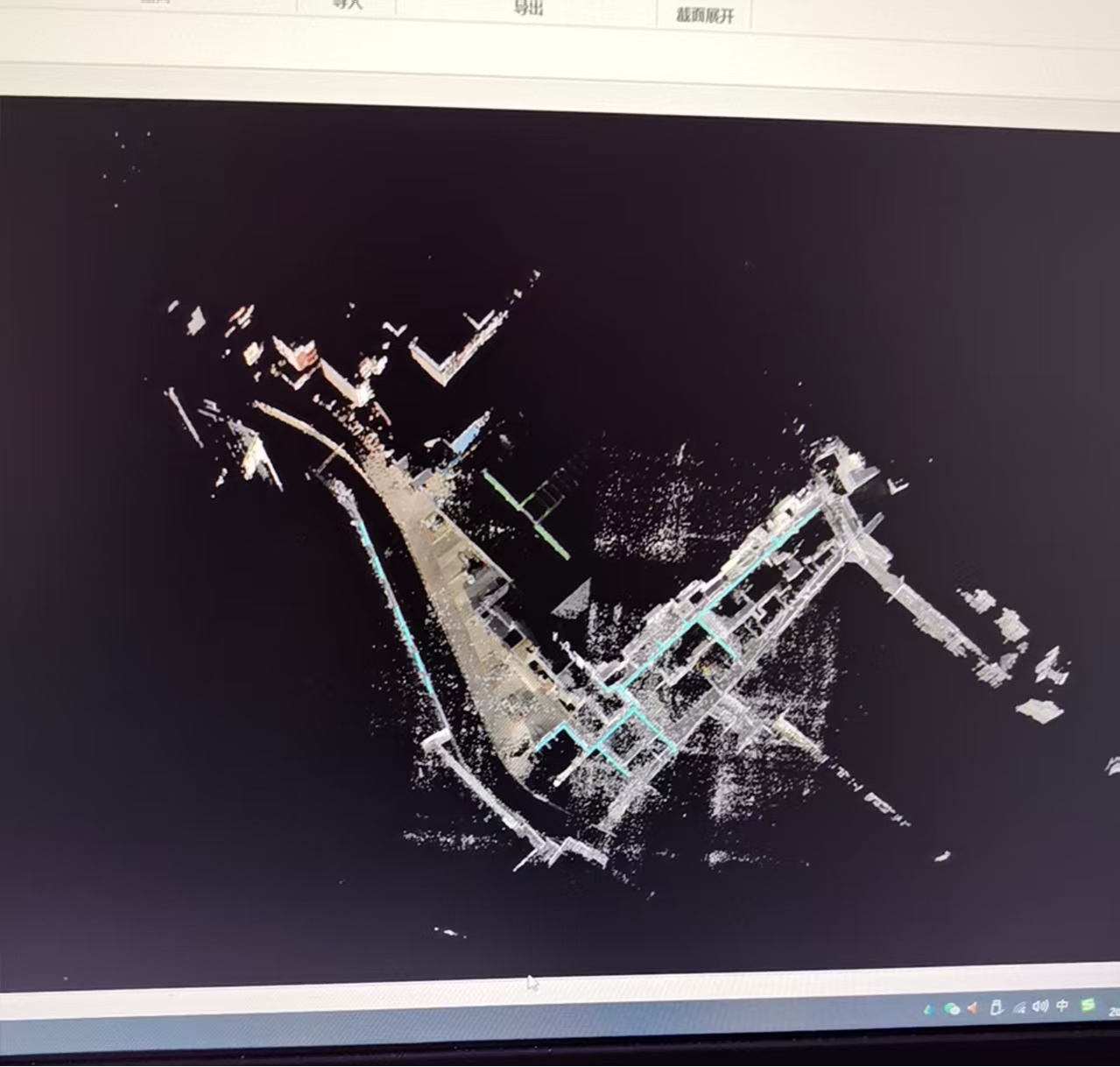Click the red paper-plane tray icon

pyautogui.click(x=973, y=1008)
